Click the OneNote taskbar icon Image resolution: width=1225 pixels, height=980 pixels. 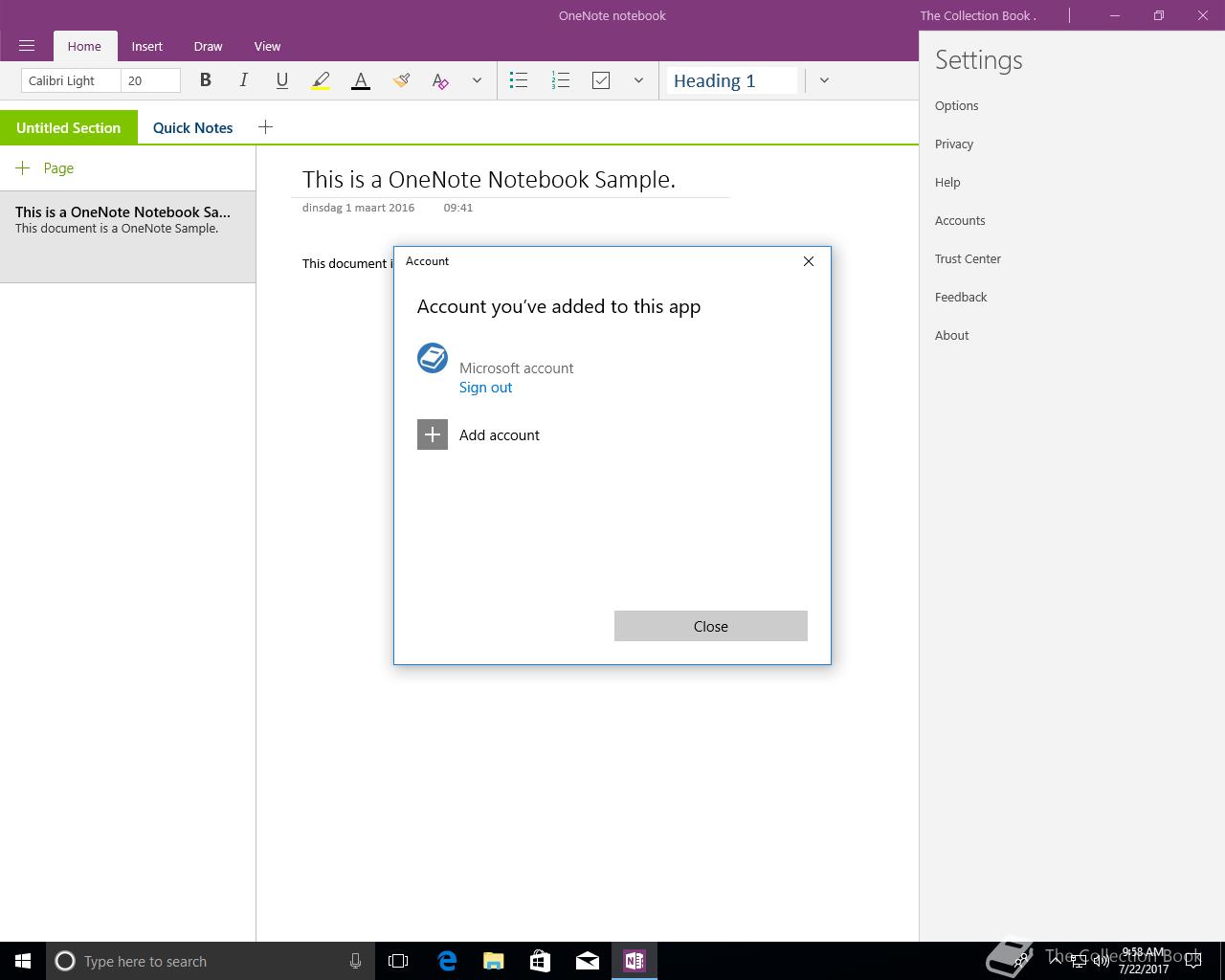coord(634,961)
